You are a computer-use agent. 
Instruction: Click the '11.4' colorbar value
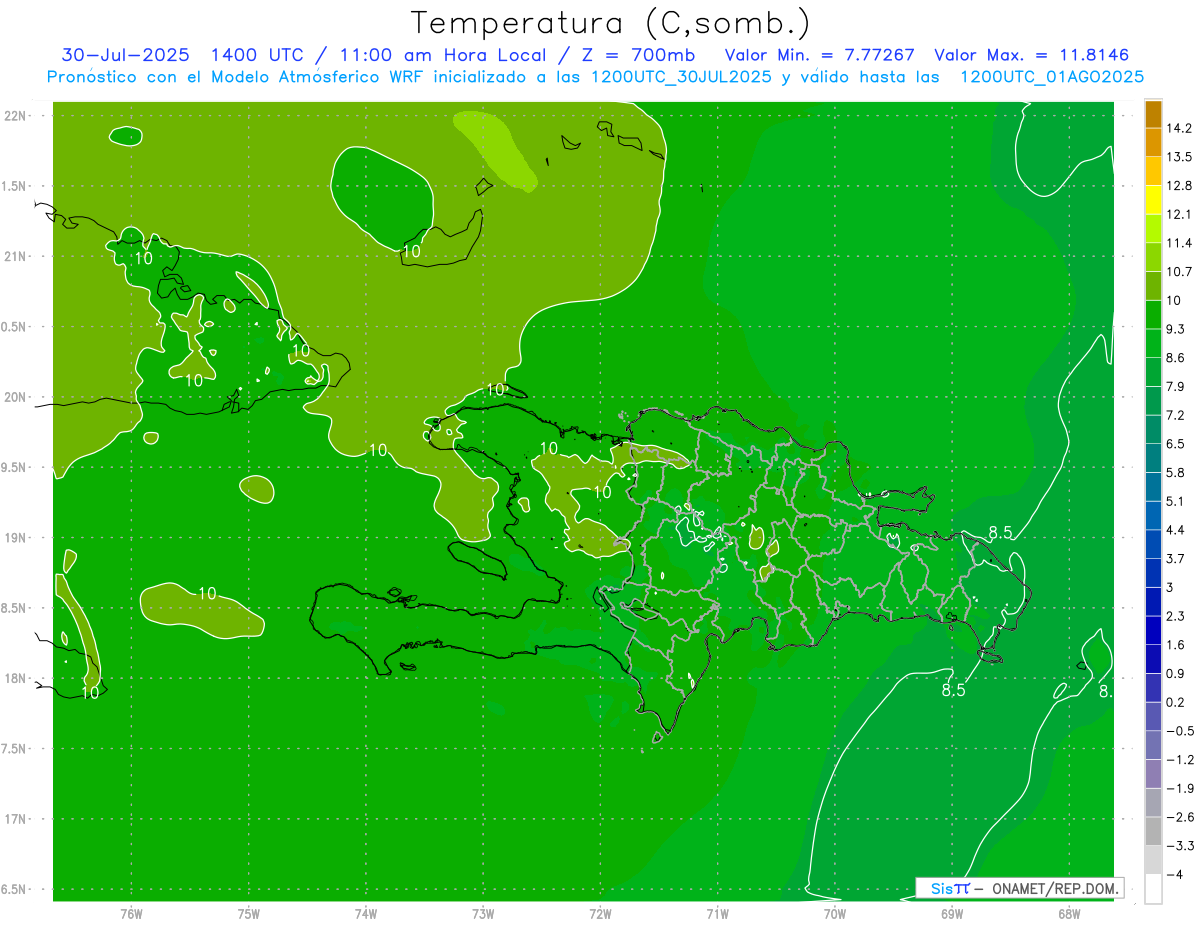[1178, 243]
